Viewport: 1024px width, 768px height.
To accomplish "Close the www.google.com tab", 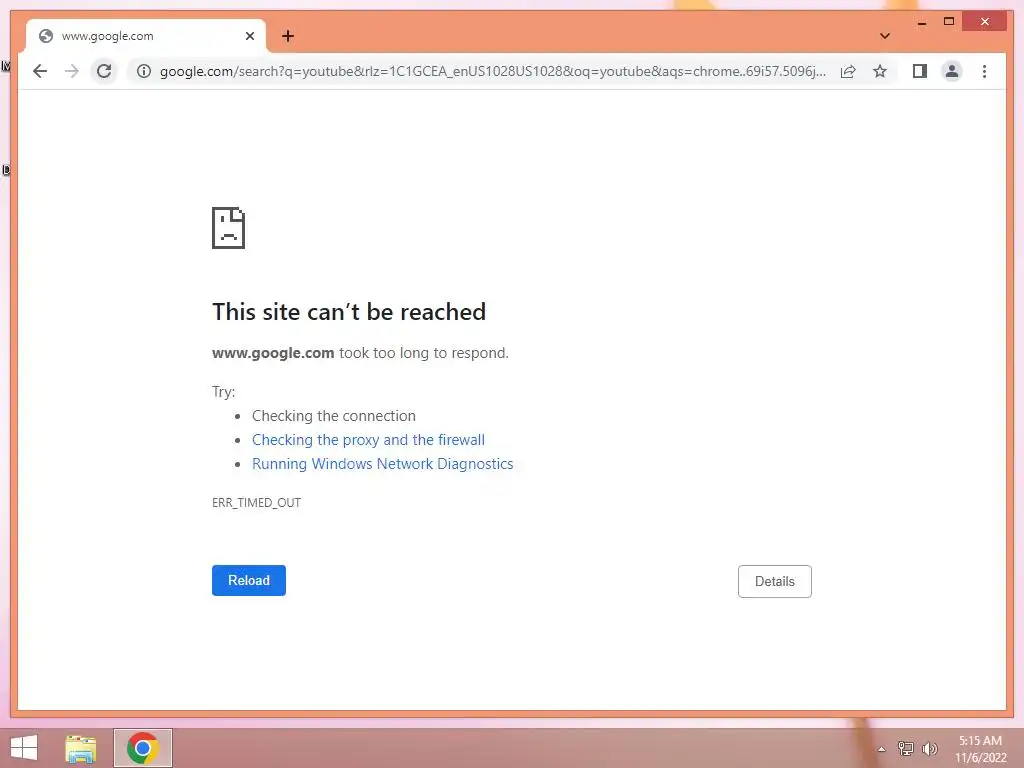I will pyautogui.click(x=249, y=36).
